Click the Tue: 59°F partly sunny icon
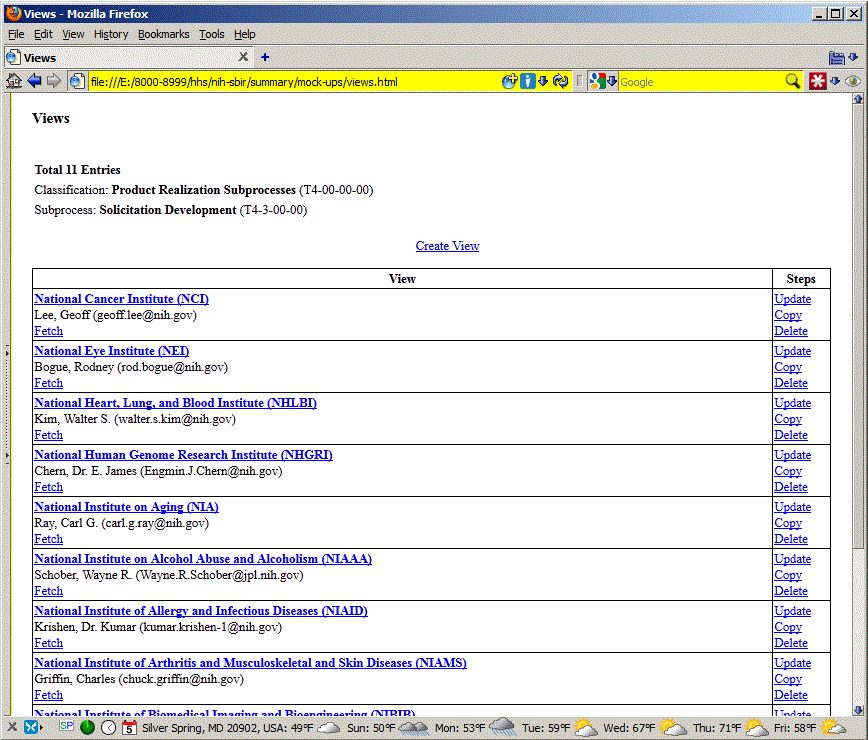This screenshot has height=740, width=868. pos(586,727)
